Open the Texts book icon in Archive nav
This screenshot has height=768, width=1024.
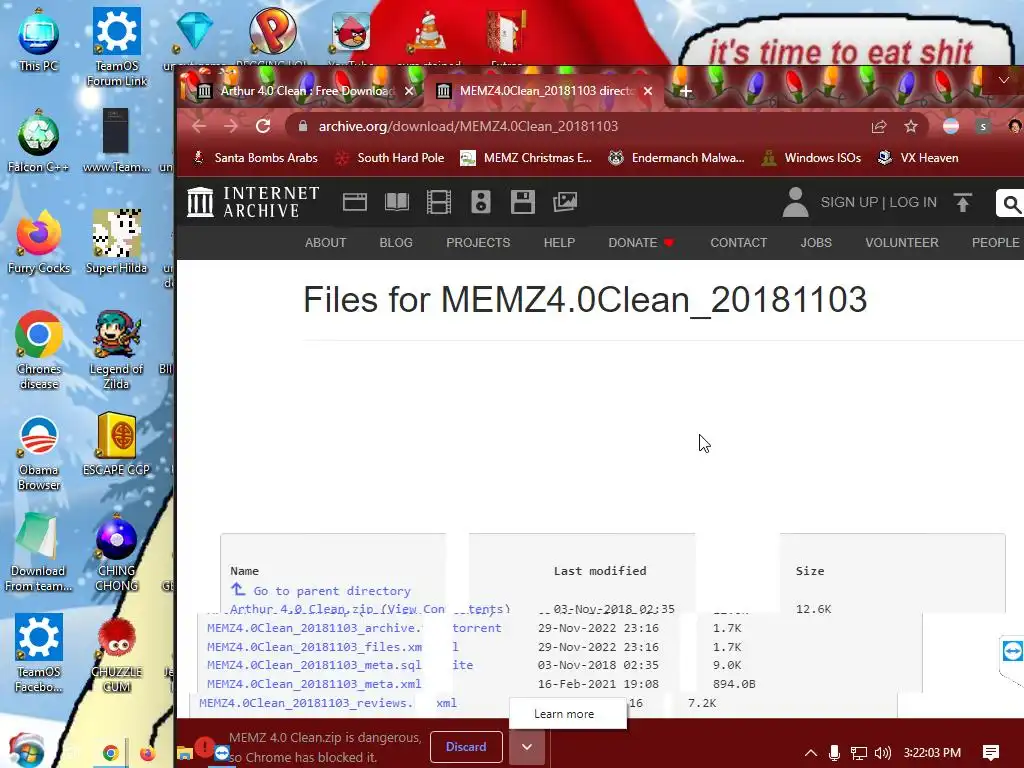coord(396,202)
